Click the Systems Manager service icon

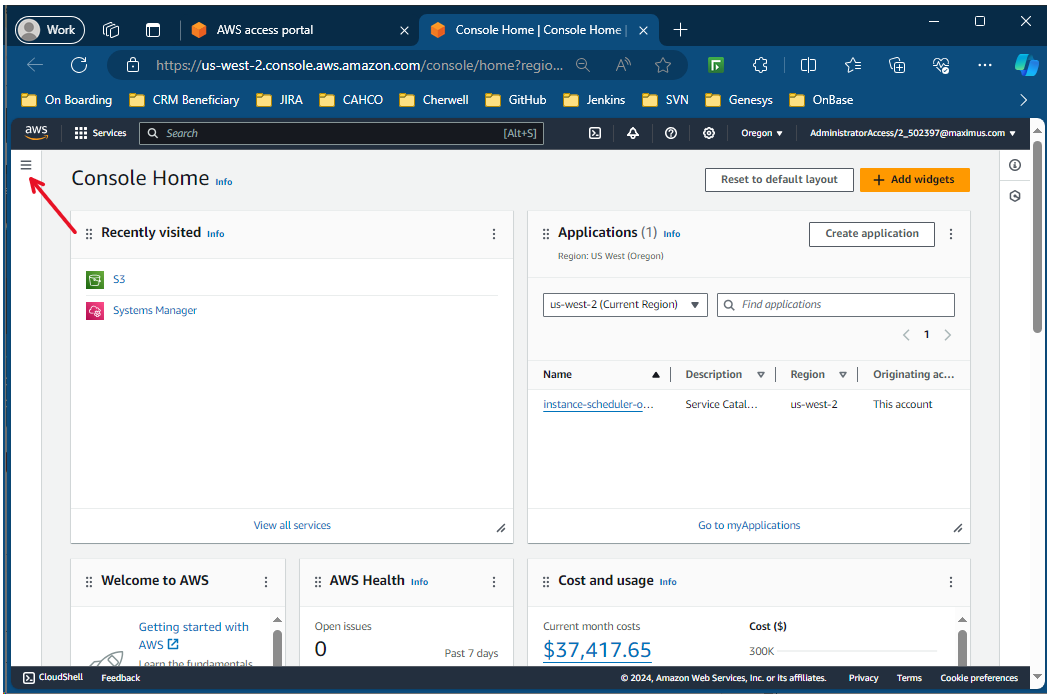point(95,311)
